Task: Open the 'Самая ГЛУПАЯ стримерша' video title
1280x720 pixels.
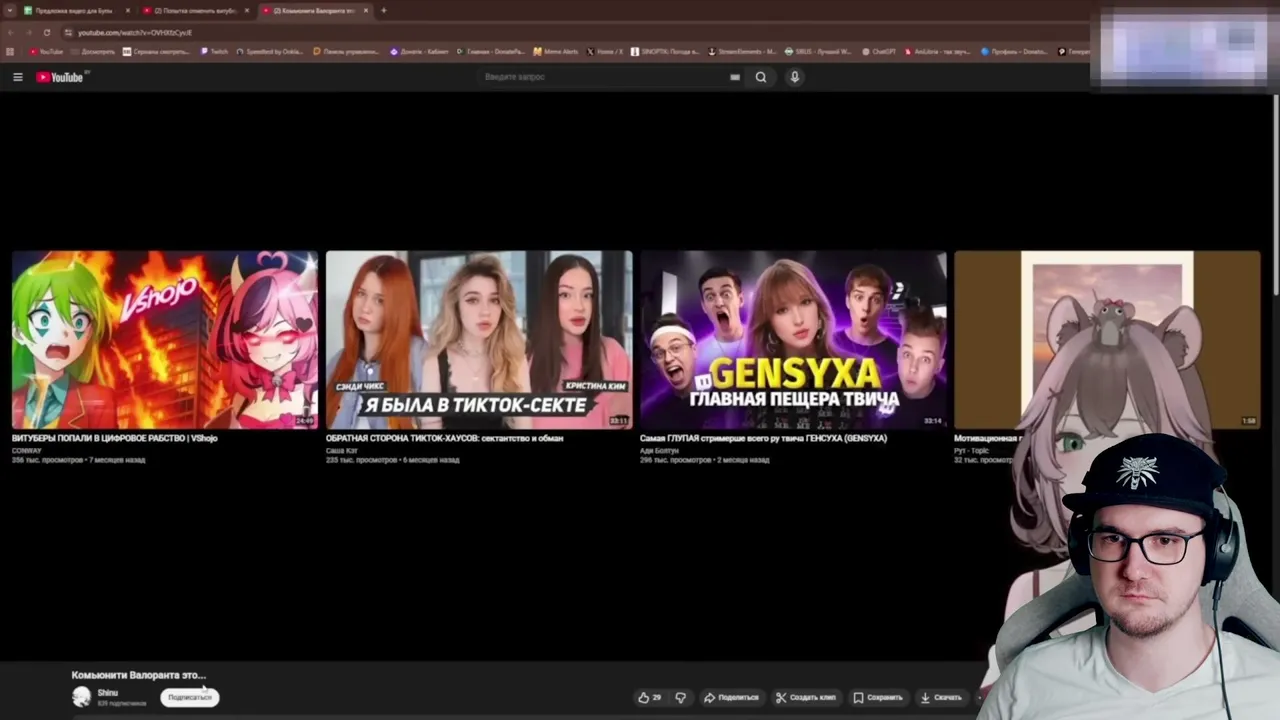Action: (763, 438)
